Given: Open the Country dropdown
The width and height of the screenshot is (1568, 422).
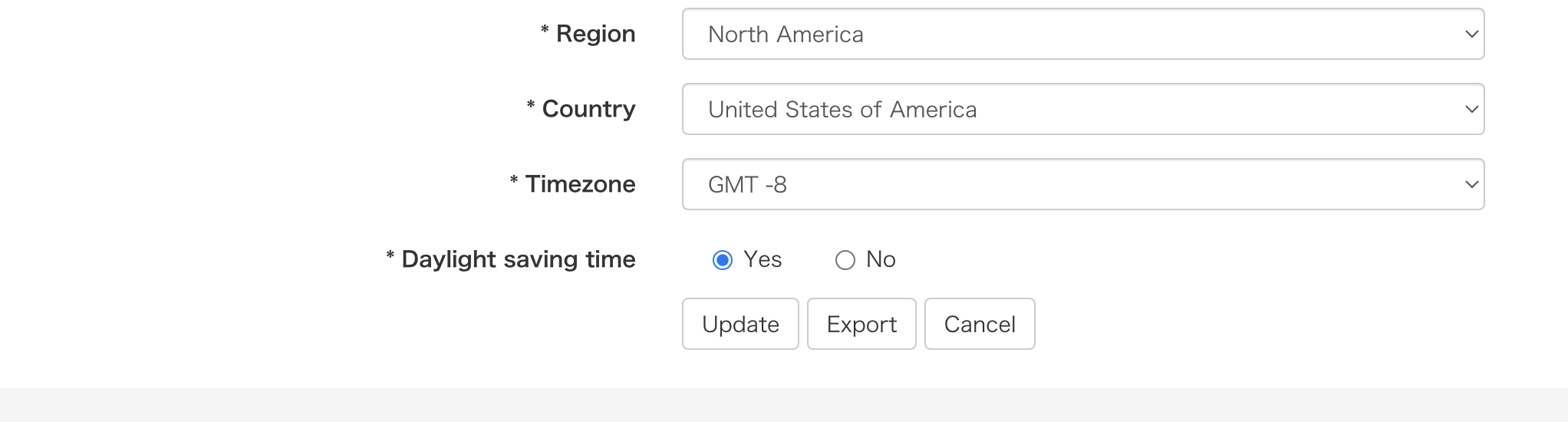Looking at the screenshot, I should pos(1082,109).
